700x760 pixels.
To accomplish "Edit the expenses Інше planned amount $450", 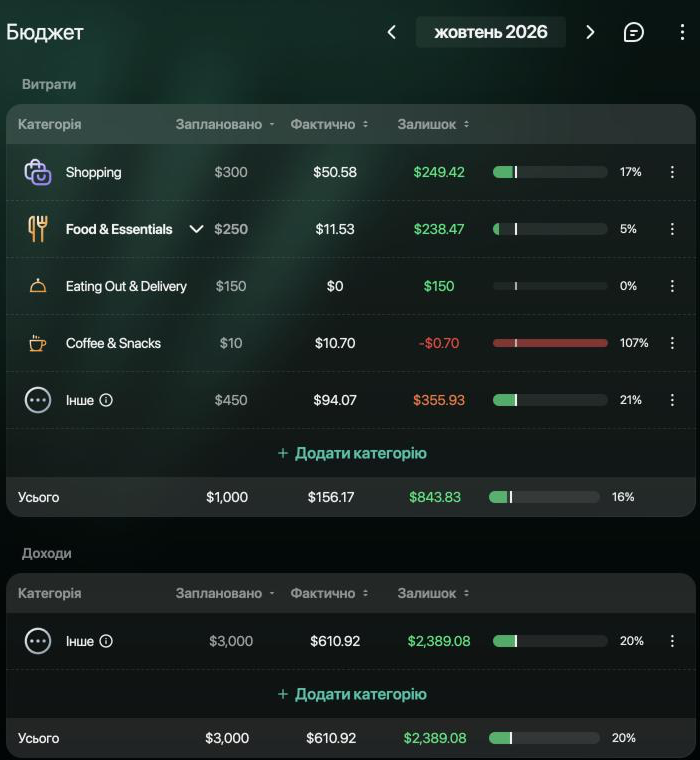I will point(231,400).
